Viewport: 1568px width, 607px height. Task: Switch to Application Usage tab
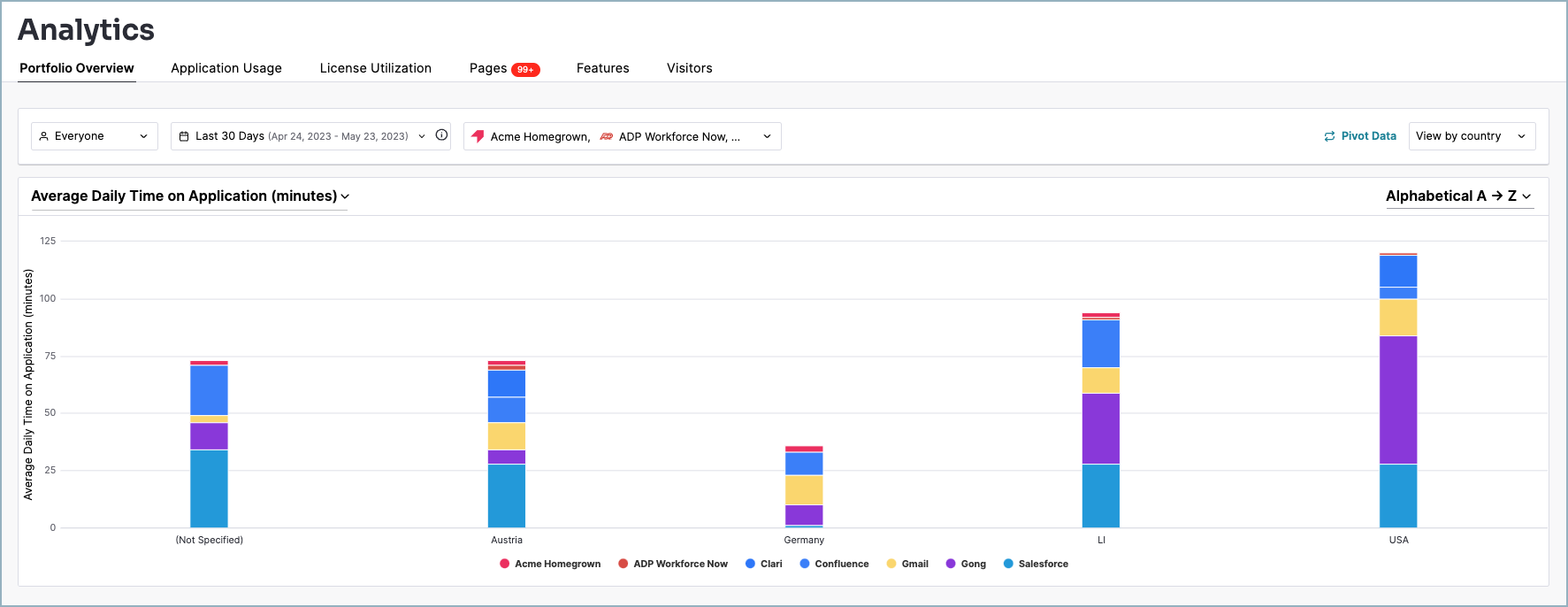(x=226, y=68)
